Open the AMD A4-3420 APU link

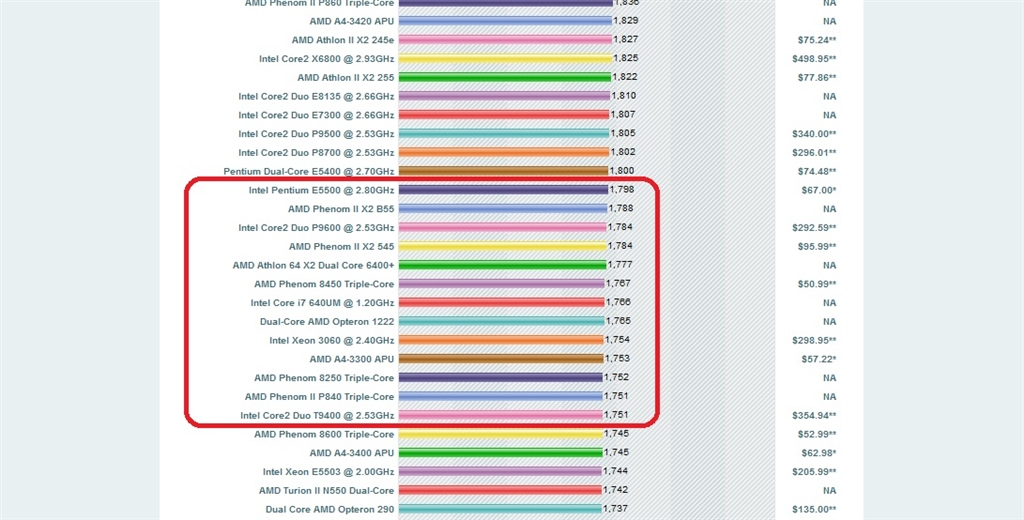tap(352, 22)
